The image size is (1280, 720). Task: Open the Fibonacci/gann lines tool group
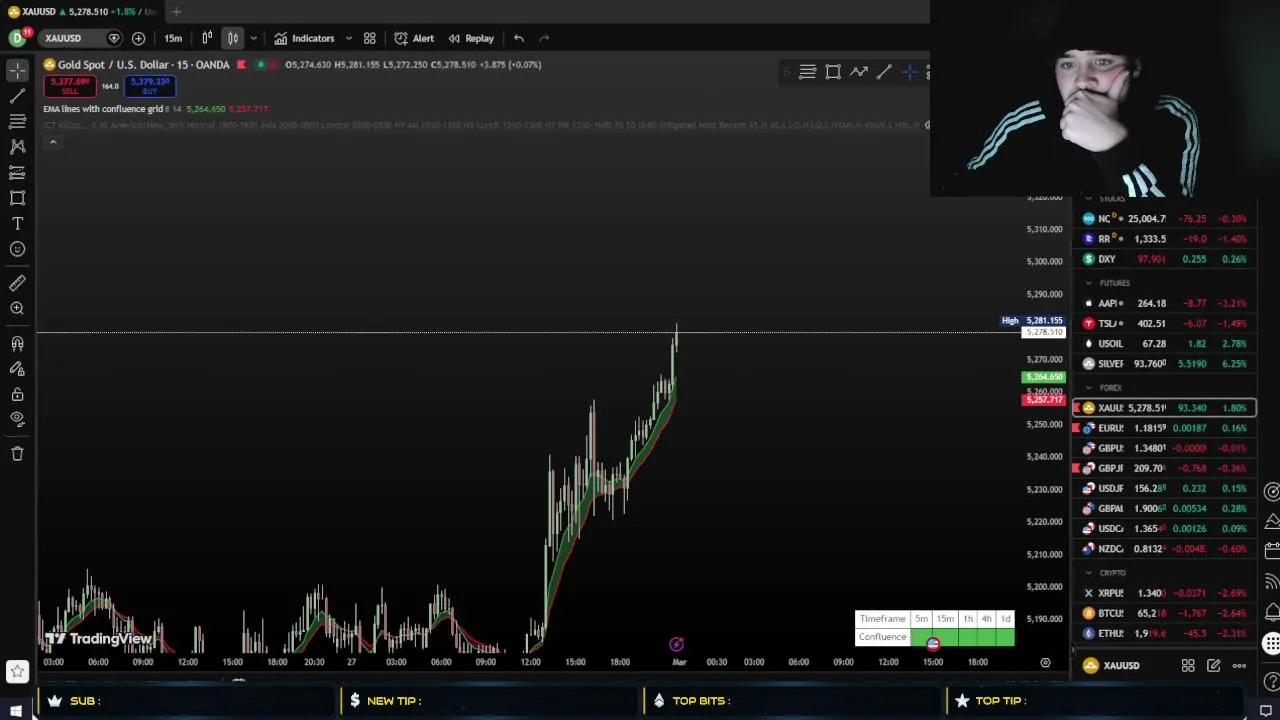[x=17, y=121]
